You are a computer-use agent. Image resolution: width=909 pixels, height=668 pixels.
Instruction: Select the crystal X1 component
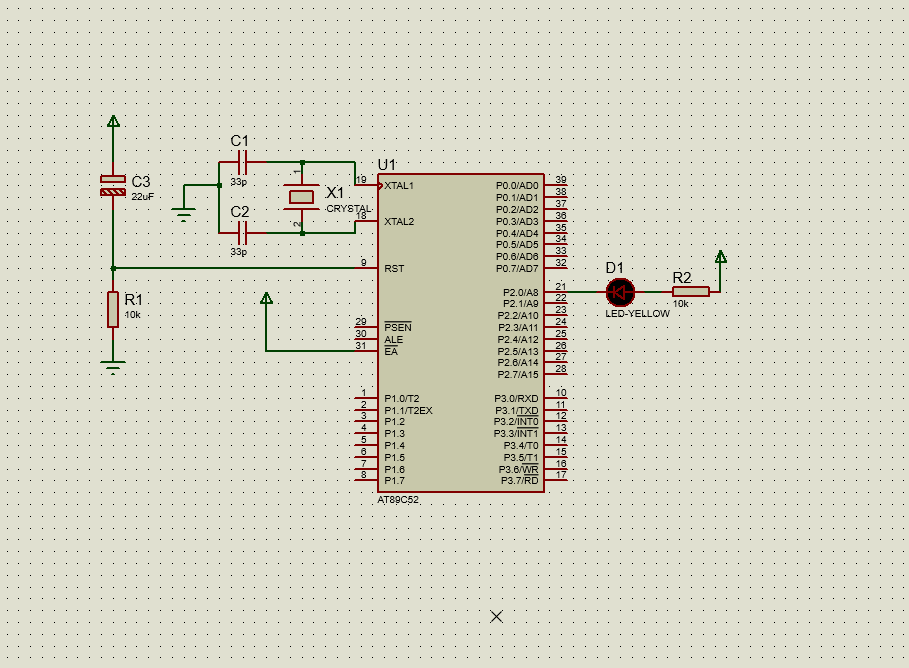tap(301, 197)
